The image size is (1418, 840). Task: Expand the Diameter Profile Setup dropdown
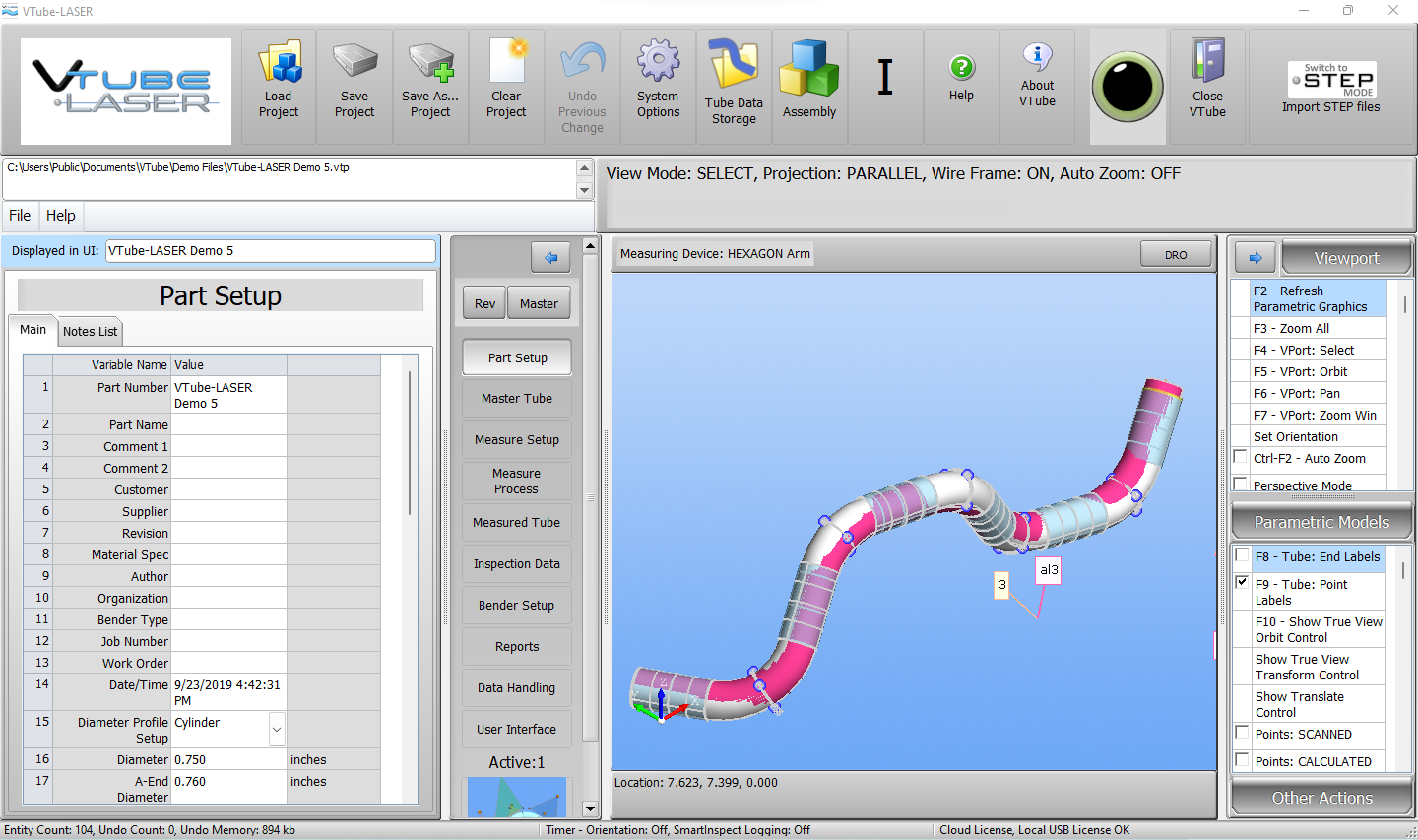277,730
